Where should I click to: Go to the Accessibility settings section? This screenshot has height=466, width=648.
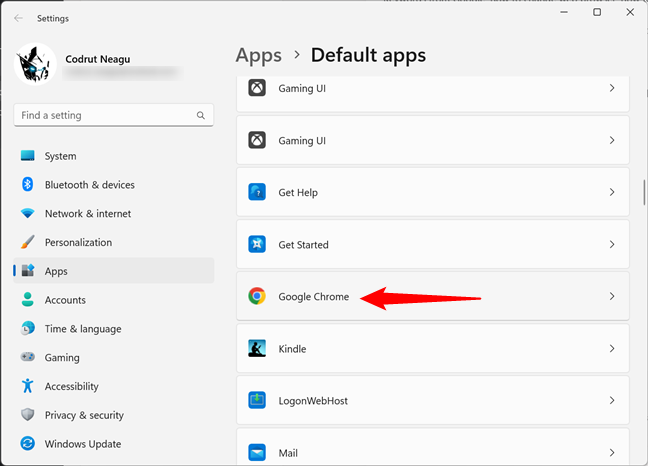(71, 386)
